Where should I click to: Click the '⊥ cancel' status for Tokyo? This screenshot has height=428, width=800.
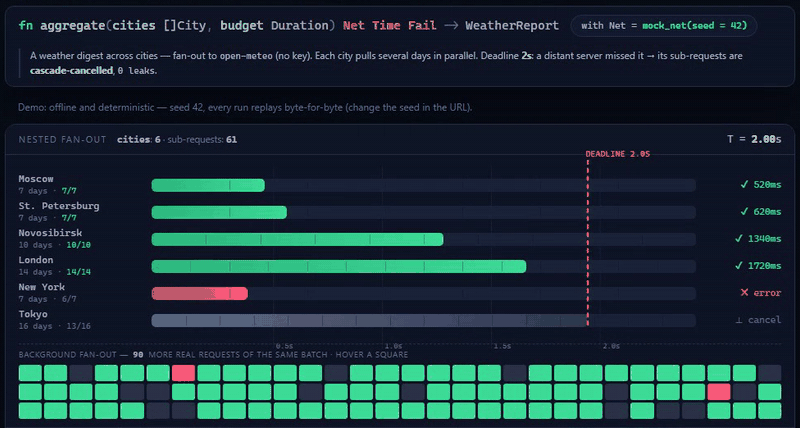tap(758, 320)
